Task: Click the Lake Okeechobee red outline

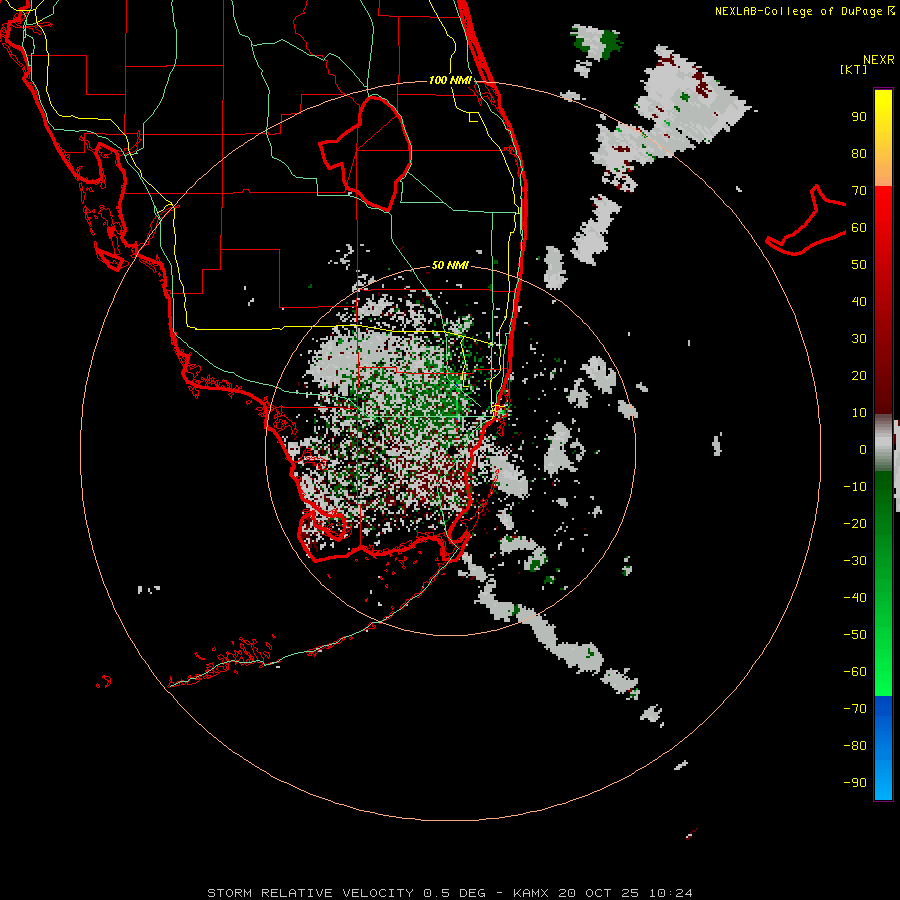Action: [x=365, y=153]
